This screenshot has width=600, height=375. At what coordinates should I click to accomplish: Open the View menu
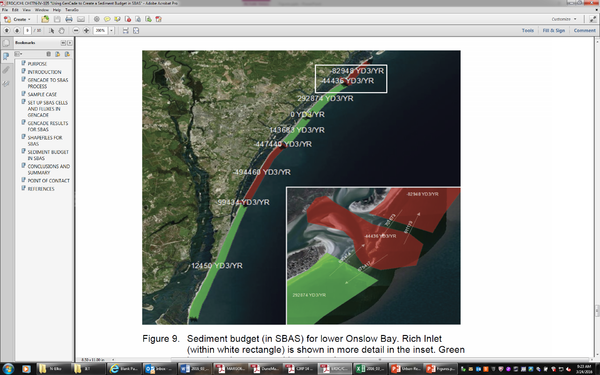click(26, 10)
